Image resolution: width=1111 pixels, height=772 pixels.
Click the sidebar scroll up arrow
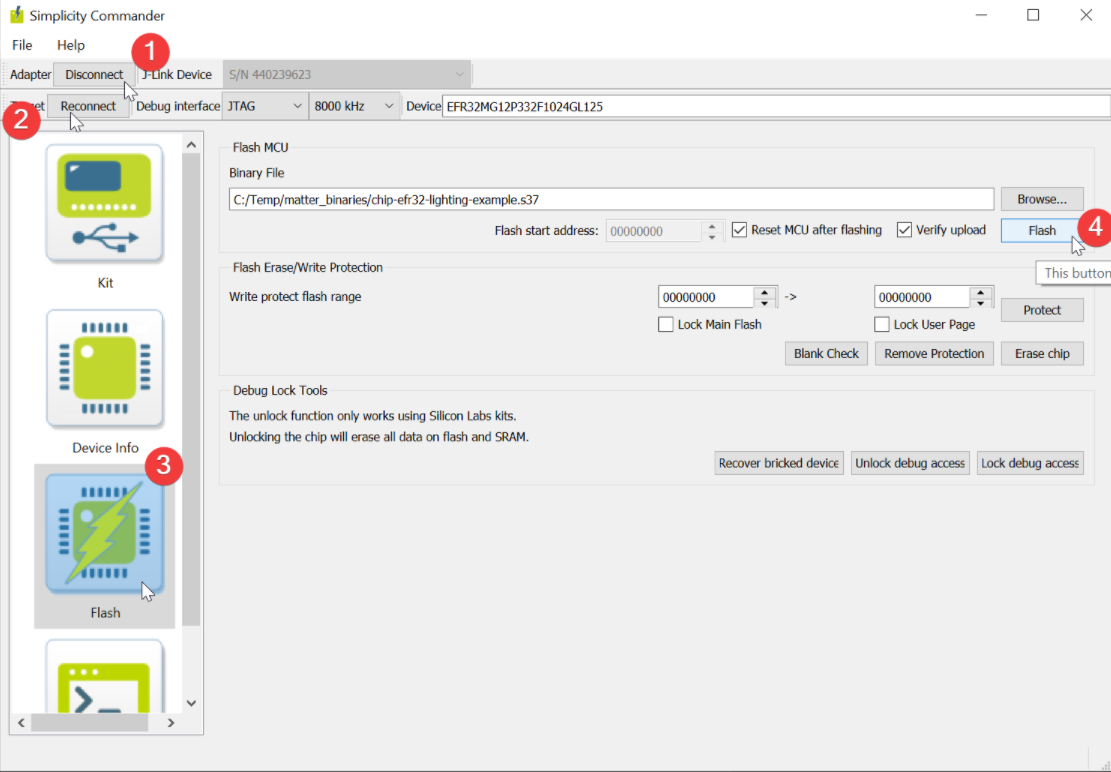pyautogui.click(x=191, y=144)
